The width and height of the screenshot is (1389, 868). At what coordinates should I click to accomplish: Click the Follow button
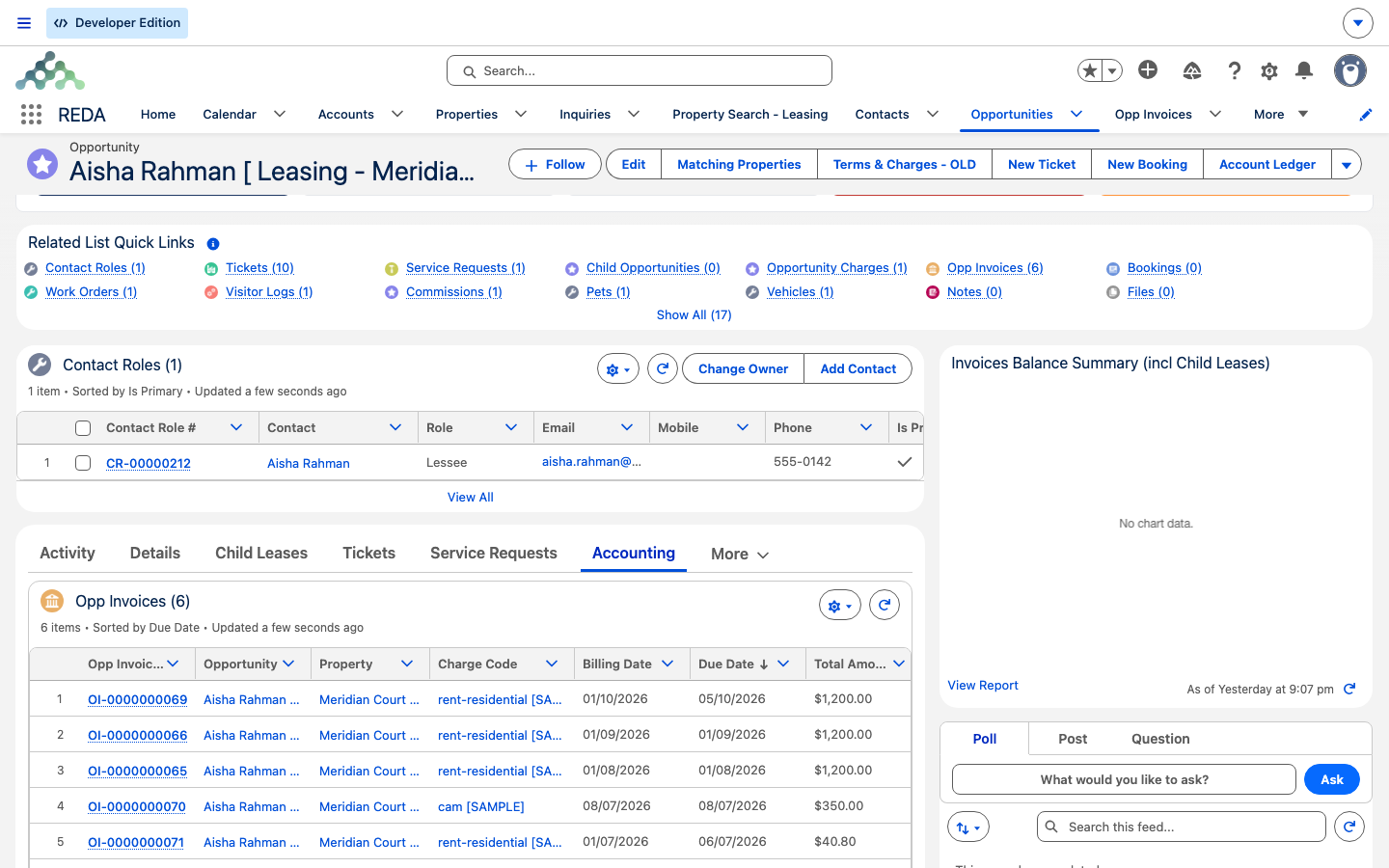pos(555,164)
